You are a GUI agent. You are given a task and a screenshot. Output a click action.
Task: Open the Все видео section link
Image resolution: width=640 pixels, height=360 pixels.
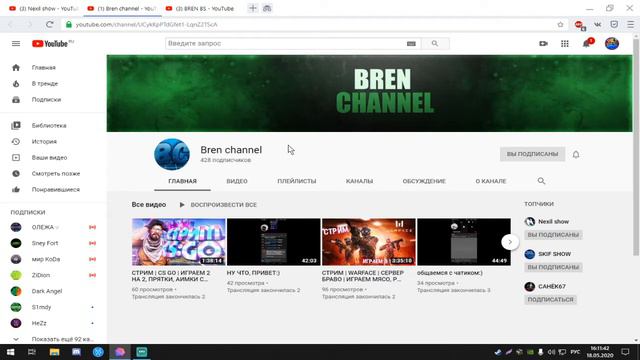[x=149, y=205]
